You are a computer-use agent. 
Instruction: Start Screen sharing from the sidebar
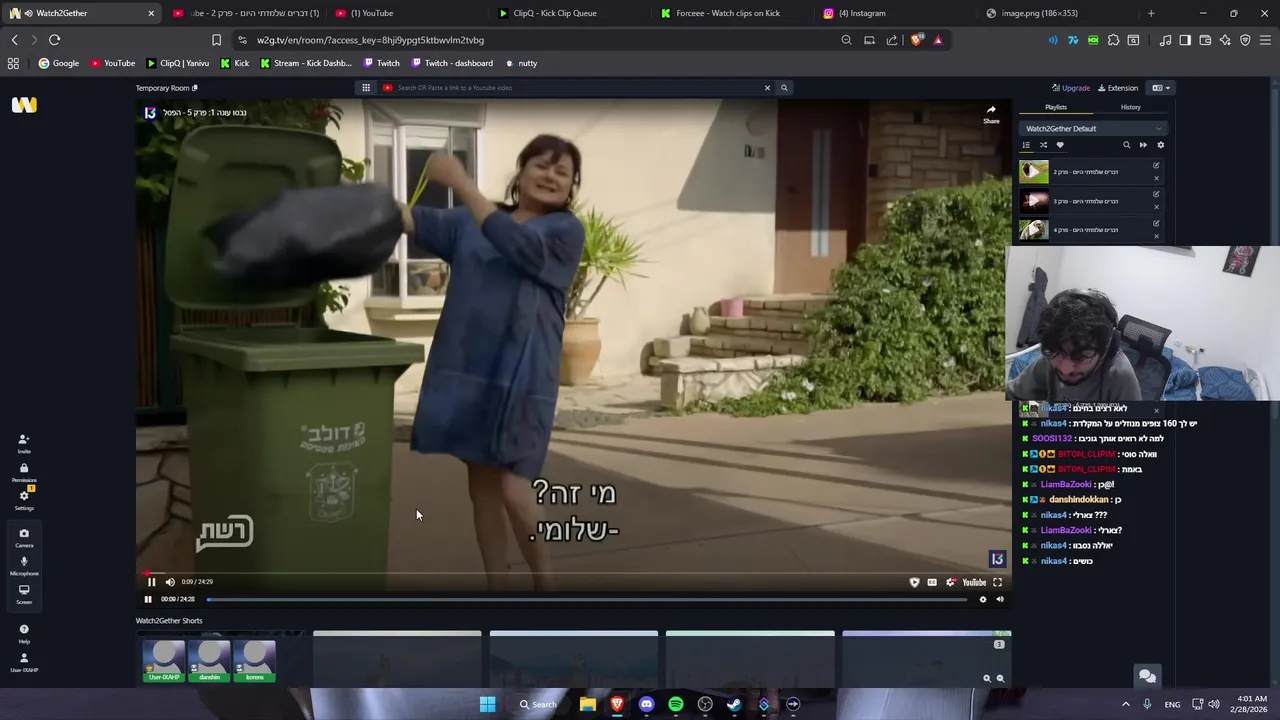24,593
